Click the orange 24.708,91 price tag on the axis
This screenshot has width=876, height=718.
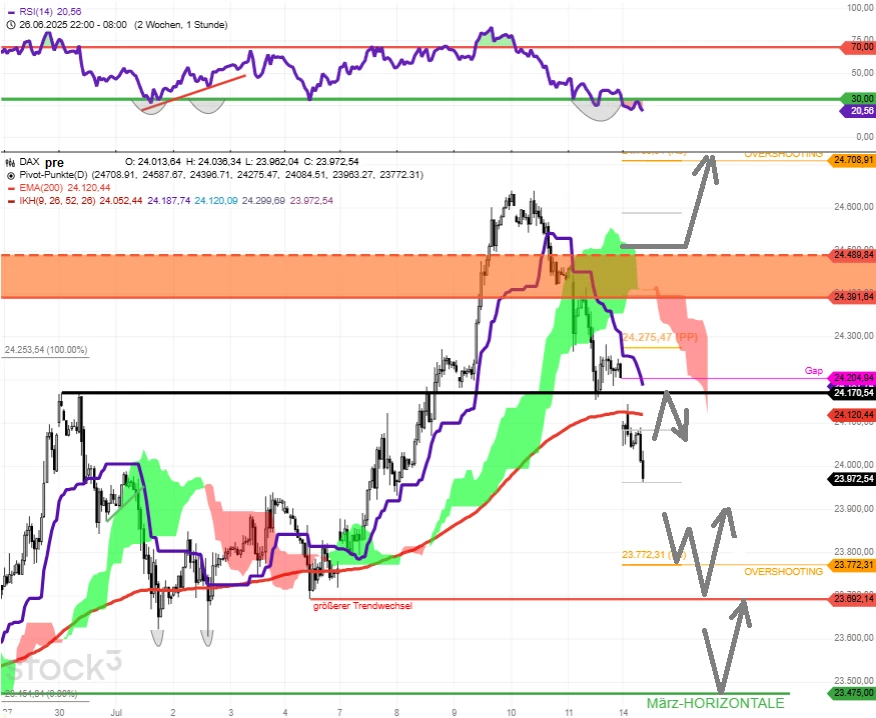pyautogui.click(x=853, y=160)
